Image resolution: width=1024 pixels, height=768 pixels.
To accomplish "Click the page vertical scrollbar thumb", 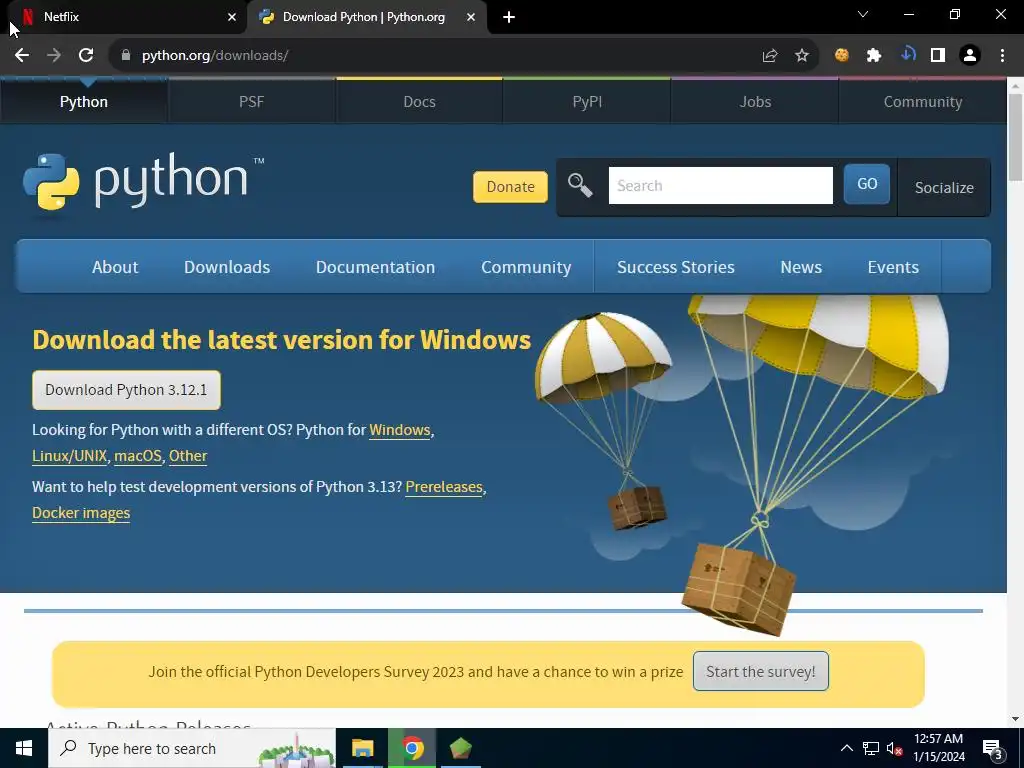I will (1015, 137).
